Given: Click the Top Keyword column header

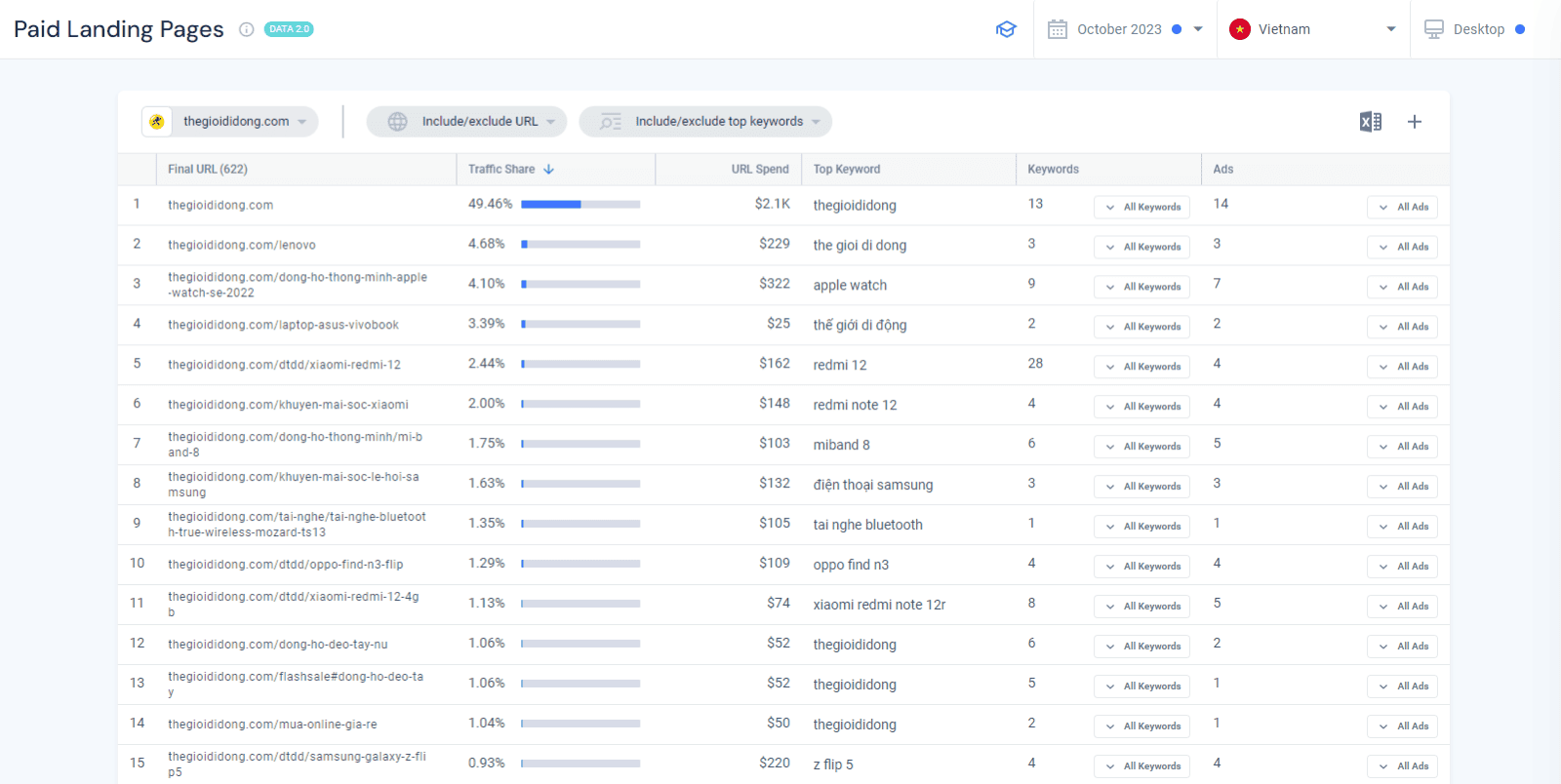Looking at the screenshot, I should 847,169.
